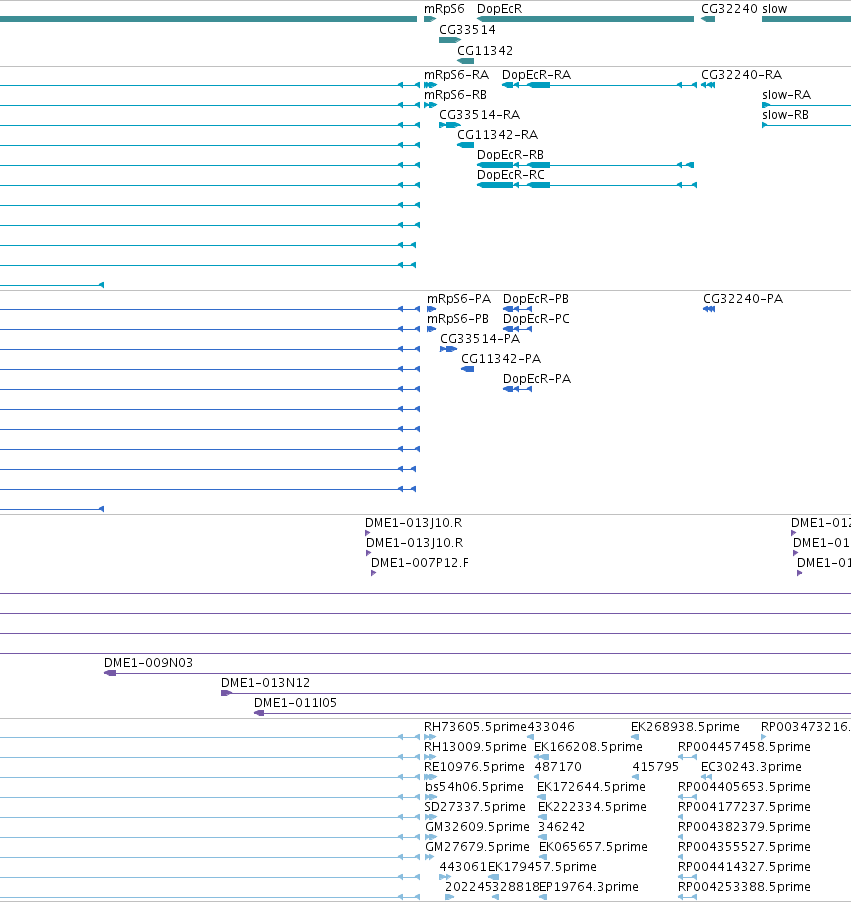Open the mRpS6-PB protein label
851x902 pixels.
(x=457, y=319)
